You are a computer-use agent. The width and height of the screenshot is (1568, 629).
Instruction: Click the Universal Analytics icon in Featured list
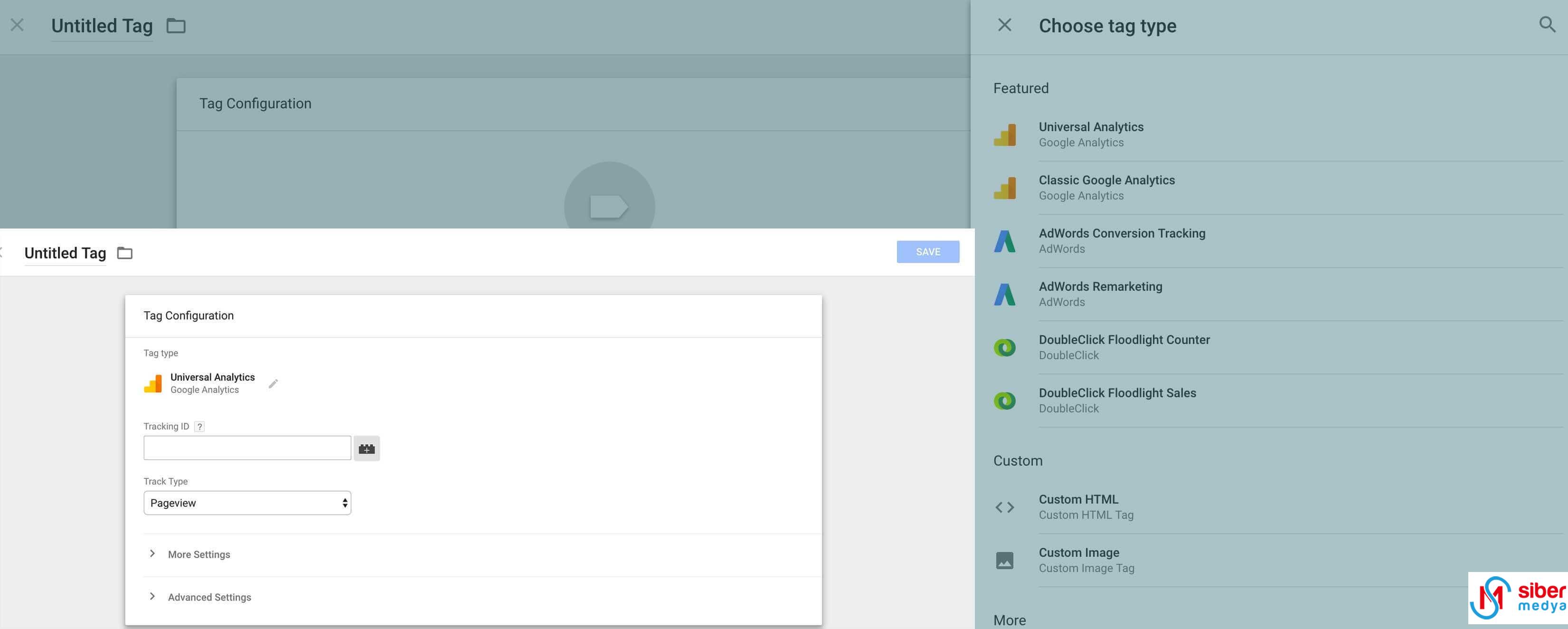pos(1004,134)
